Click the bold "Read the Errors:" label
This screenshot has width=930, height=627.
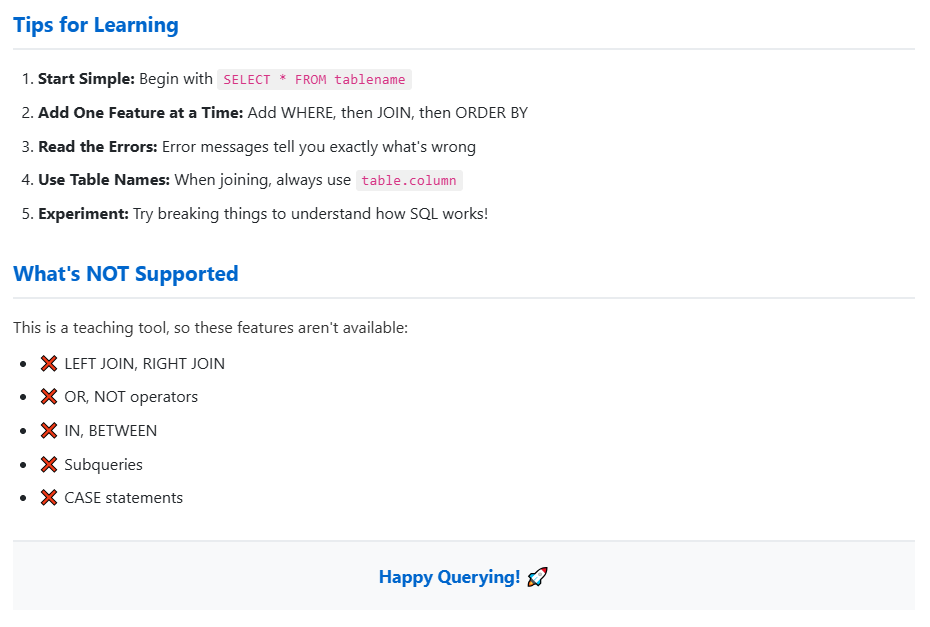point(98,147)
